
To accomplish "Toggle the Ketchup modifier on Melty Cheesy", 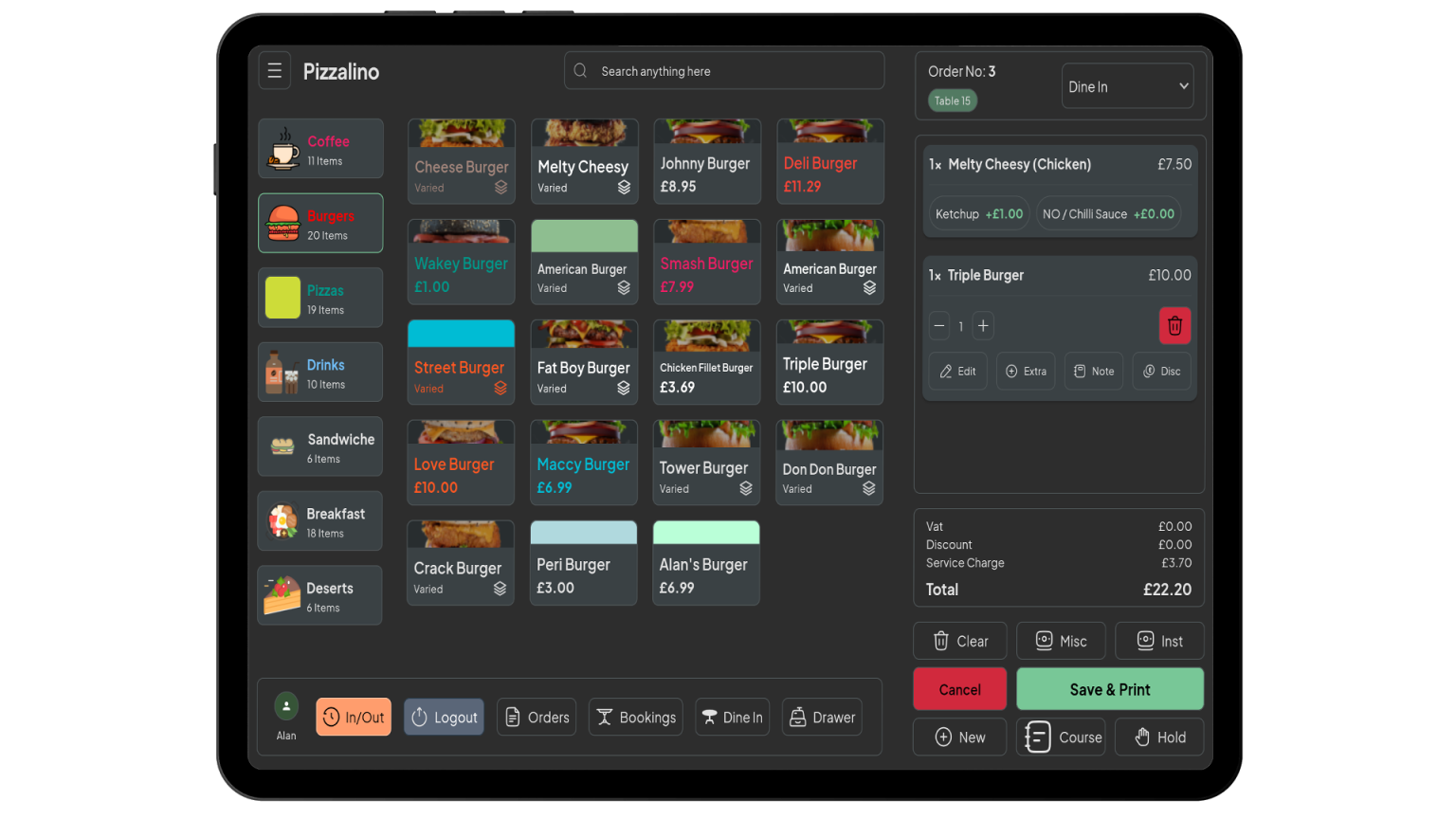I will pyautogui.click(x=978, y=213).
